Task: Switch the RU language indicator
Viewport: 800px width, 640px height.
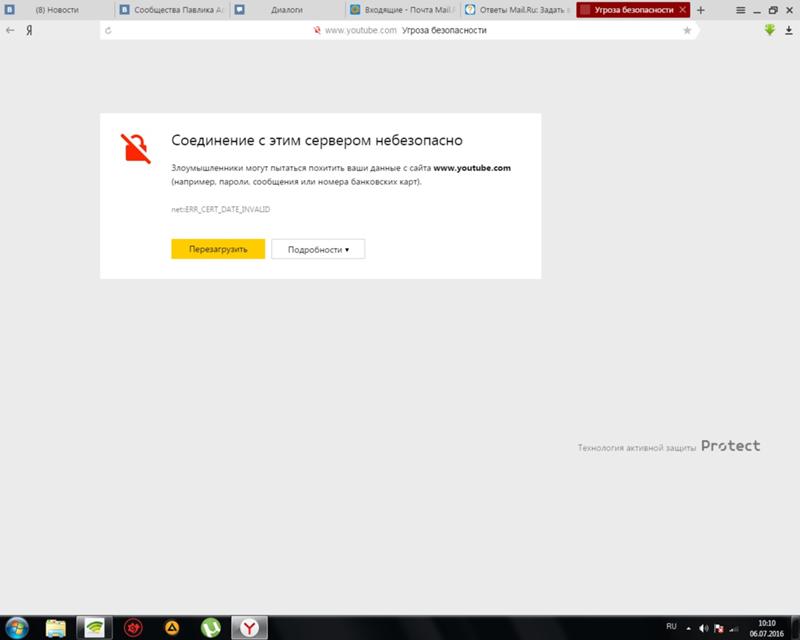Action: tap(671, 626)
